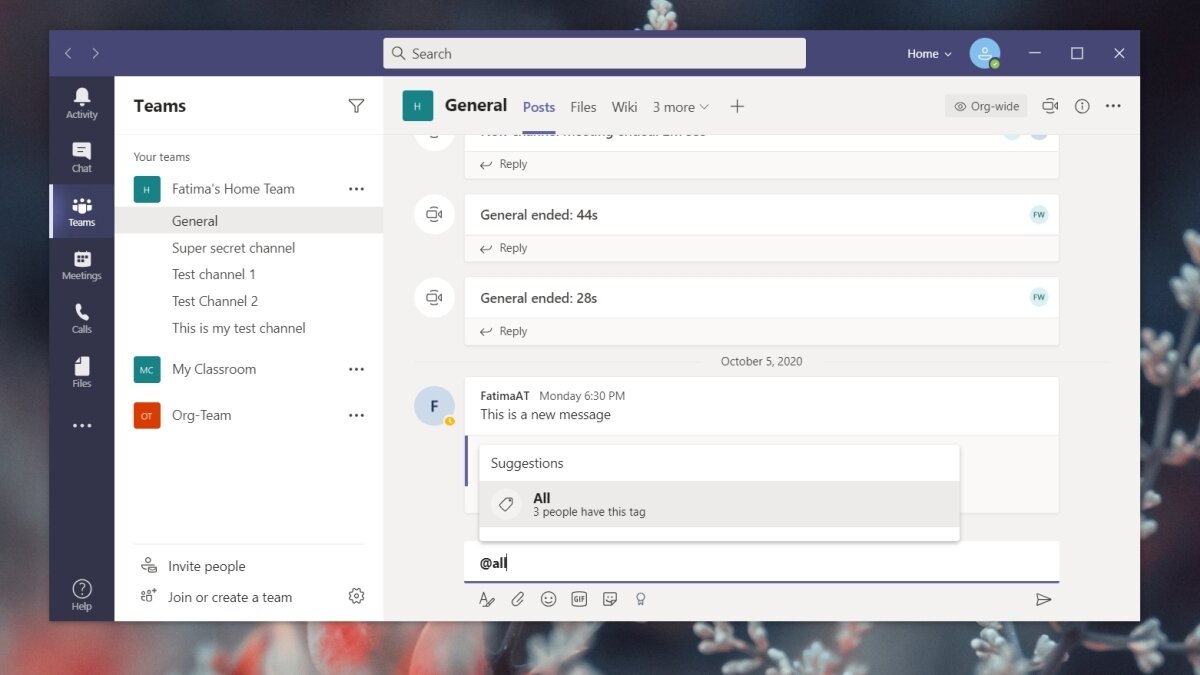This screenshot has height=675, width=1200.
Task: Open the message Format options icon
Action: click(x=487, y=599)
